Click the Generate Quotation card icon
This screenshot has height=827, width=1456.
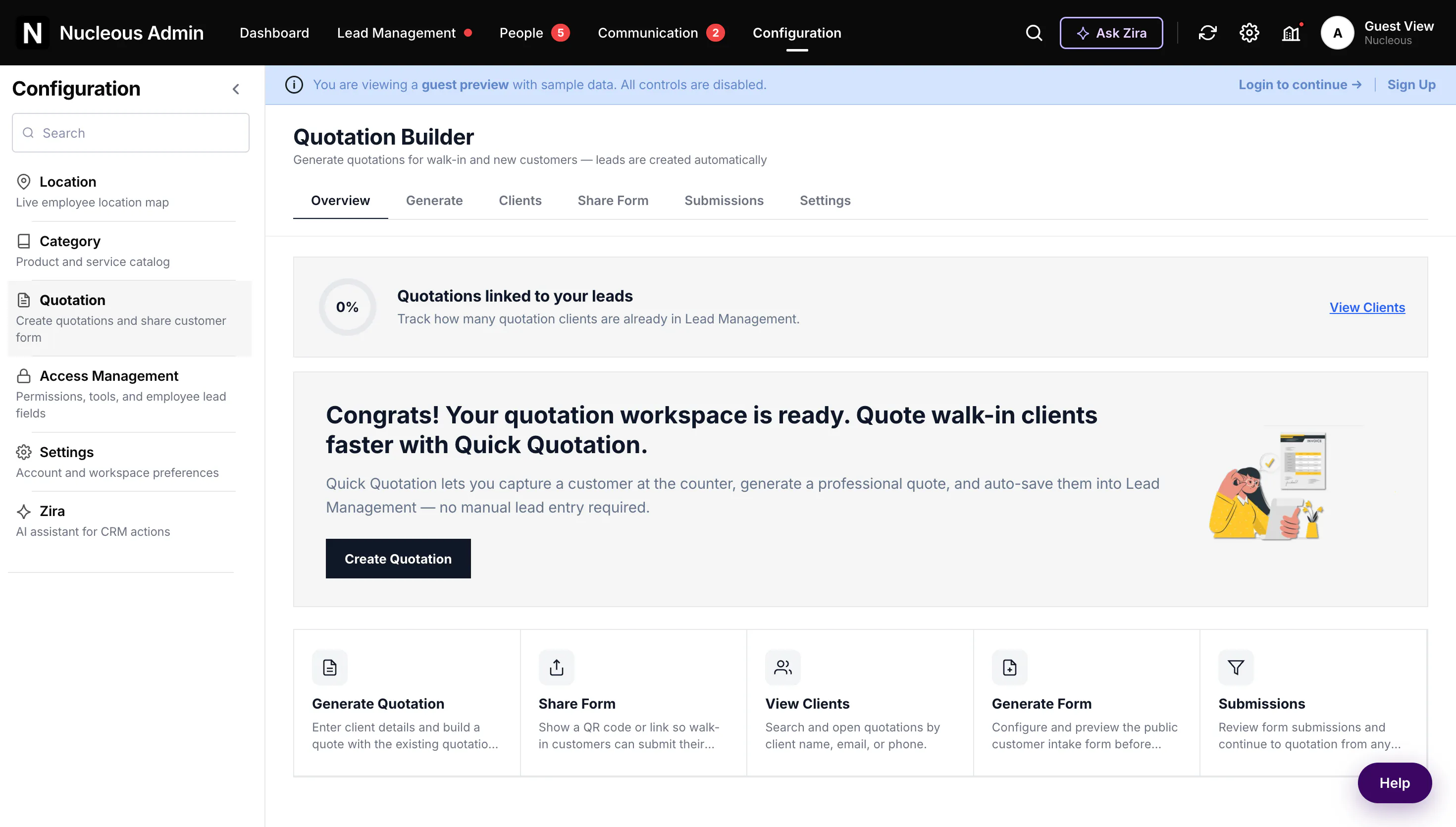pos(330,668)
